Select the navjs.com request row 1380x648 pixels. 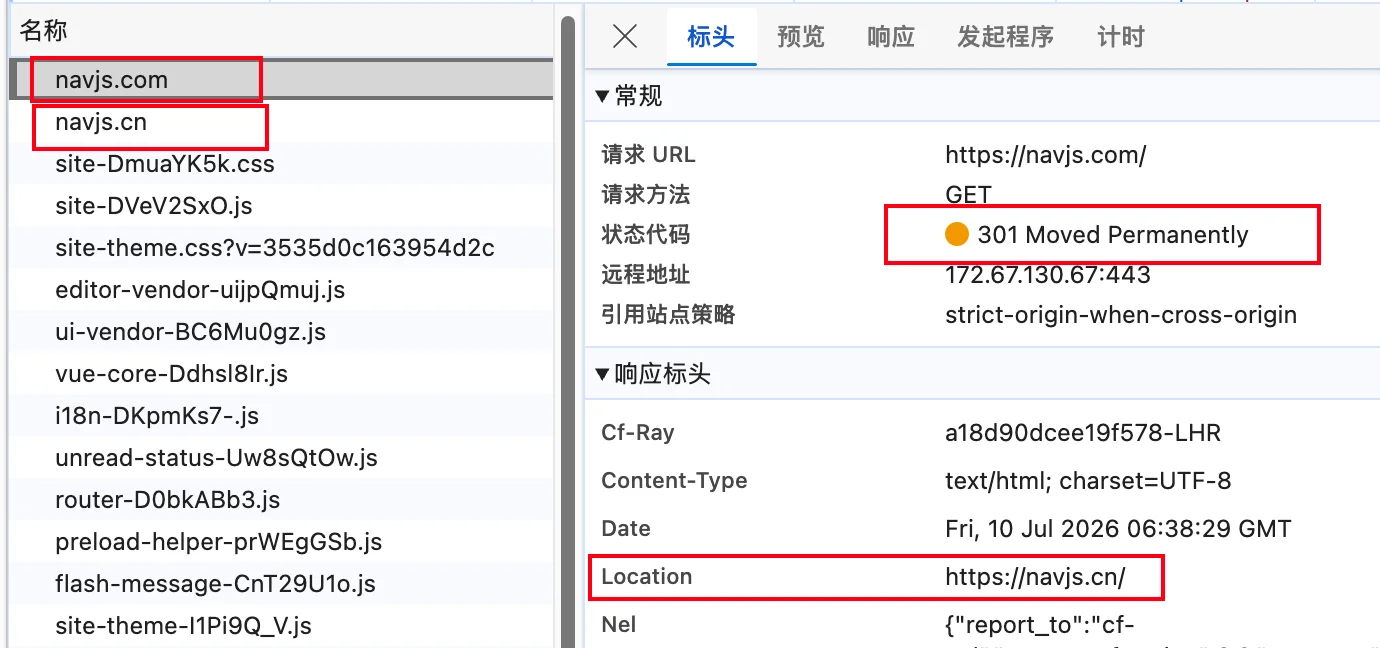pos(282,80)
